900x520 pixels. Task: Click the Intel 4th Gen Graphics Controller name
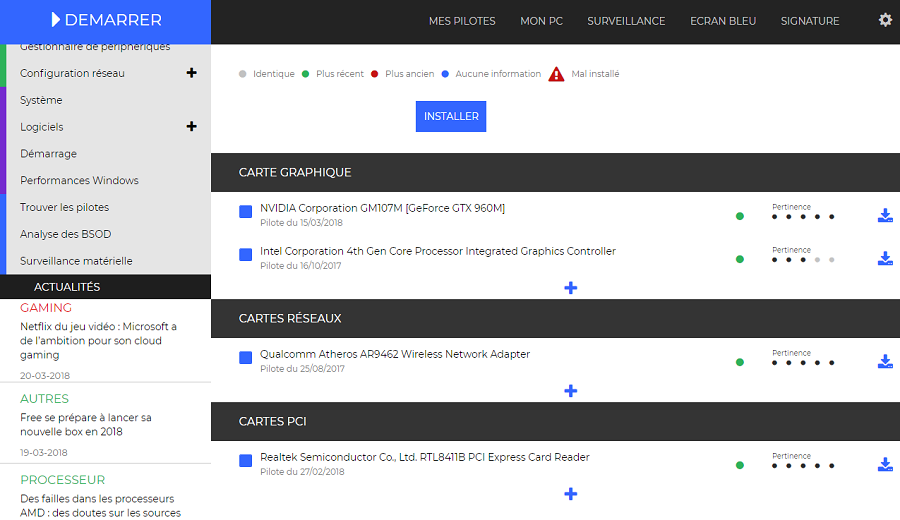click(x=438, y=251)
